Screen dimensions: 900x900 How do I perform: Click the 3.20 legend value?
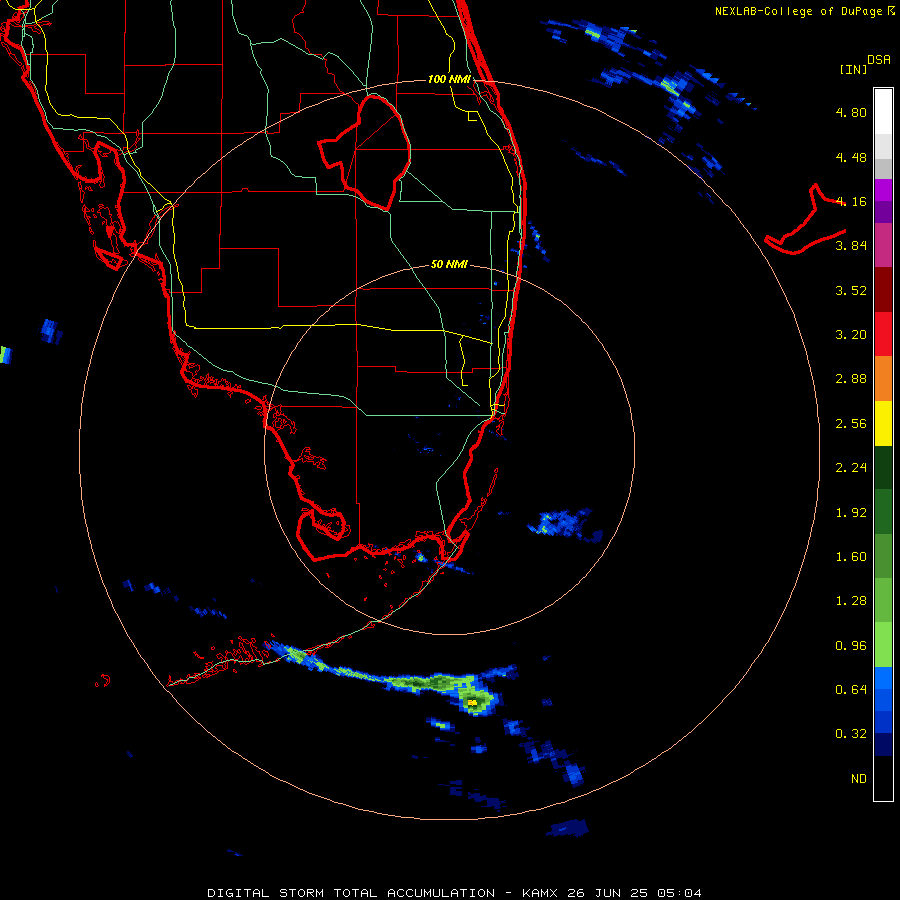(x=851, y=335)
